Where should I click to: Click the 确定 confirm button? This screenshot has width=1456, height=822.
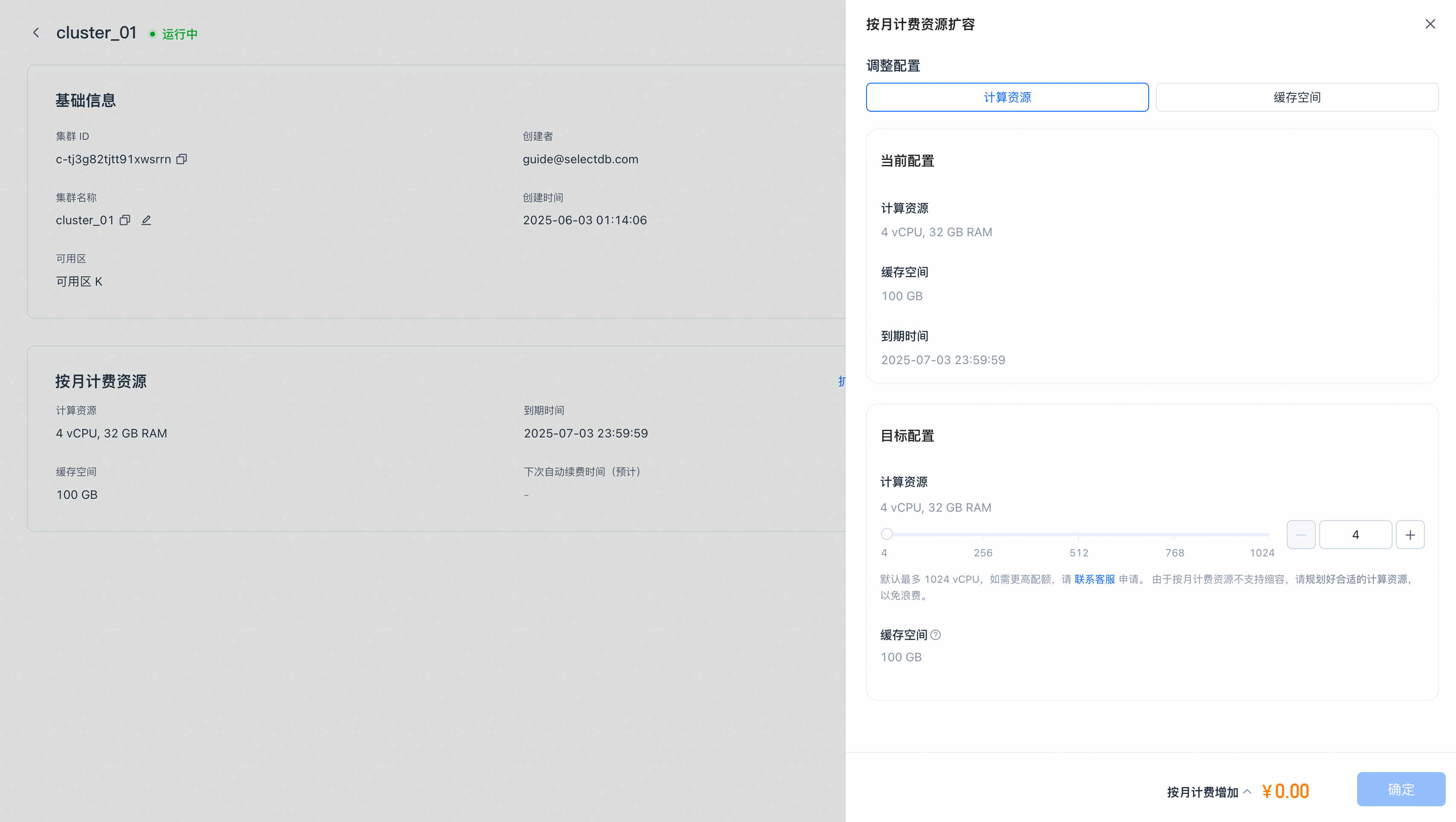pyautogui.click(x=1401, y=789)
